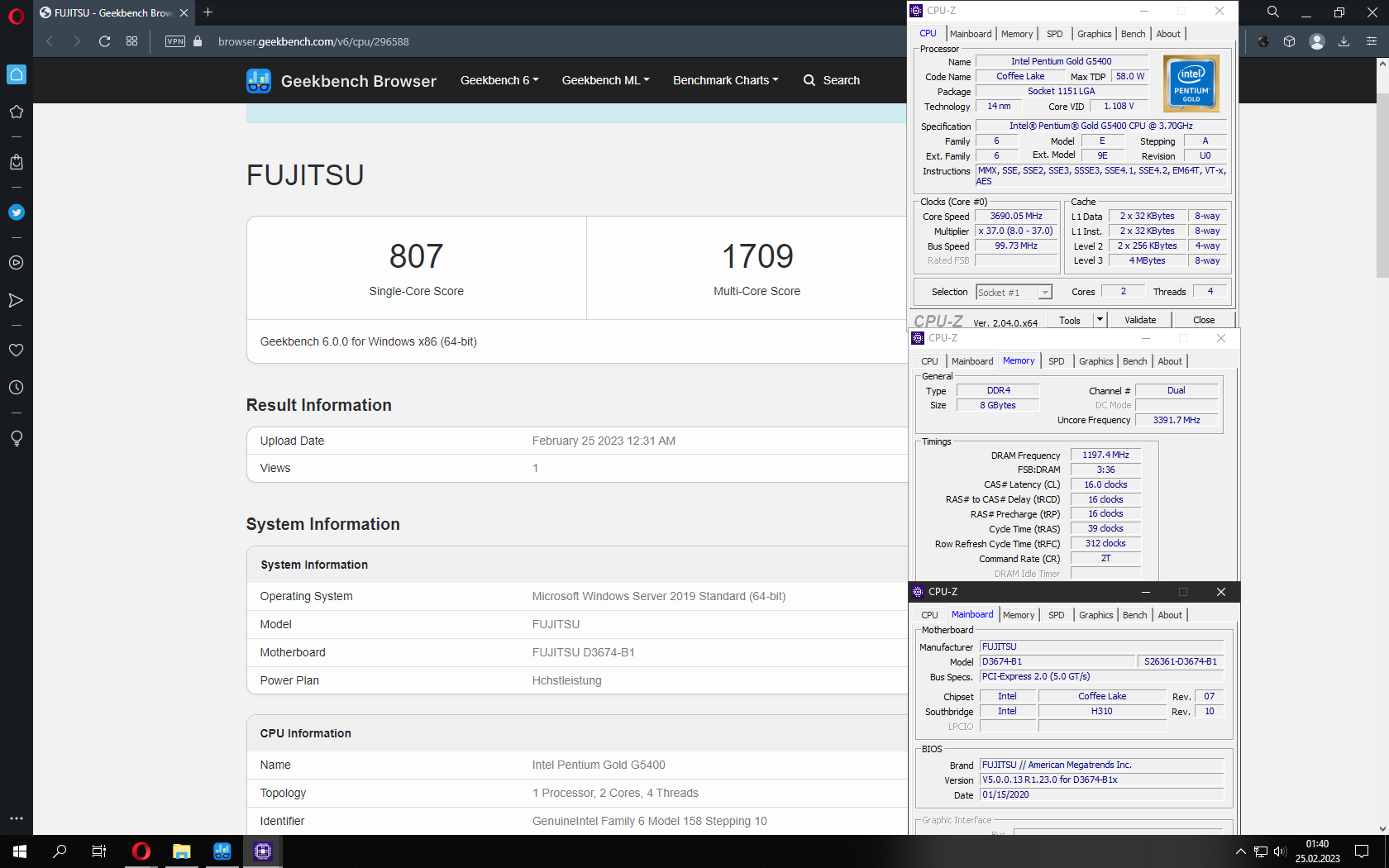Click the 1709 multi-core score
The width and height of the screenshot is (1389, 868).
[757, 256]
